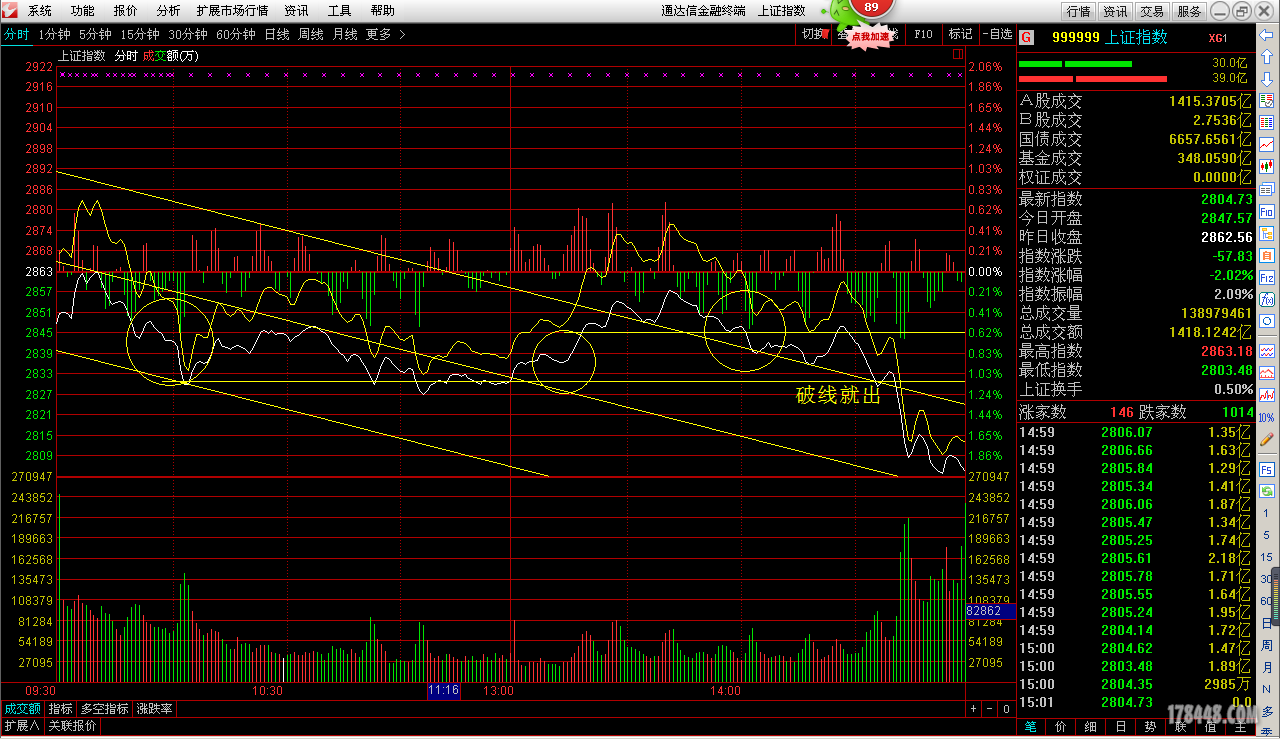
Task: Click the orange 自 sidebar icon
Action: pyautogui.click(x=1266, y=255)
